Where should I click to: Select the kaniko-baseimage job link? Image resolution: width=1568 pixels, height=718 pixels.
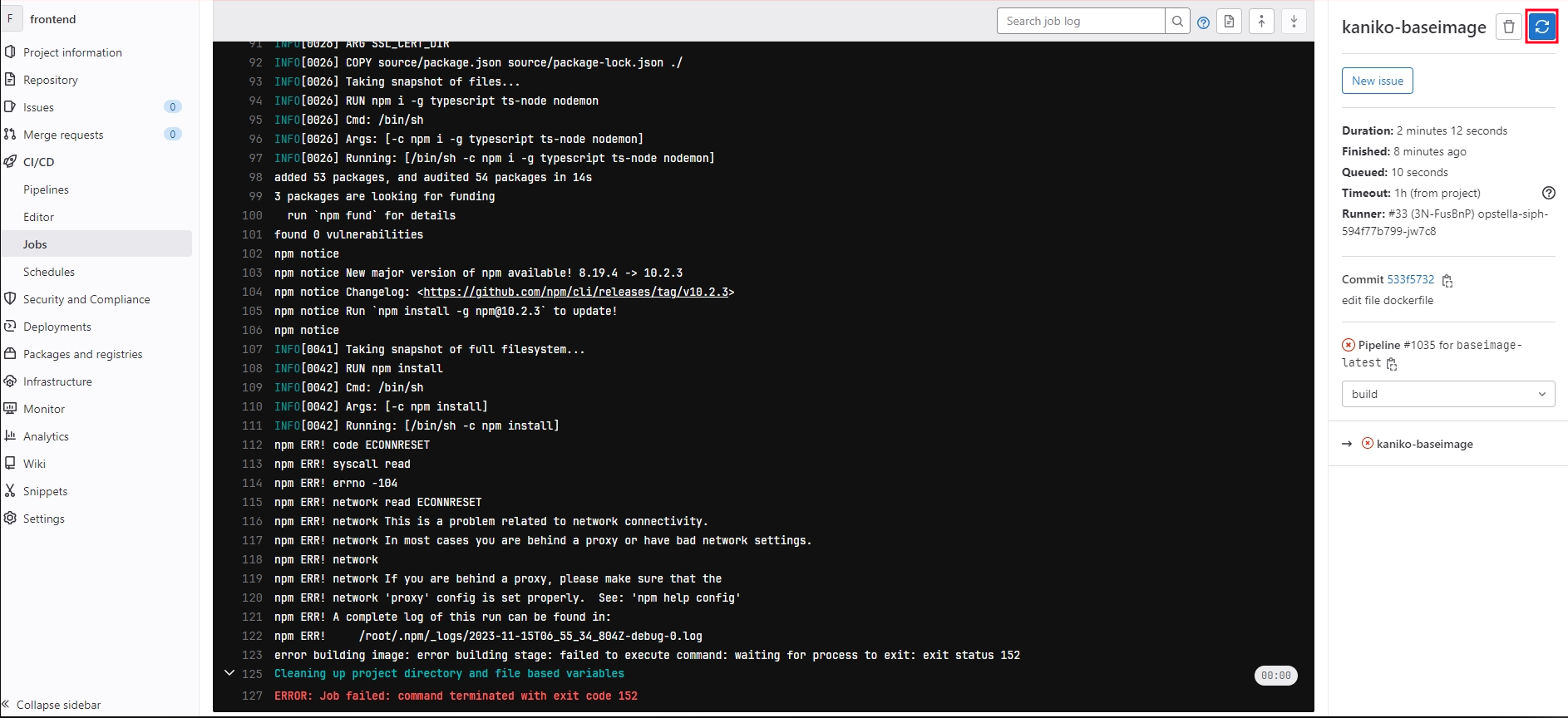(x=1424, y=444)
